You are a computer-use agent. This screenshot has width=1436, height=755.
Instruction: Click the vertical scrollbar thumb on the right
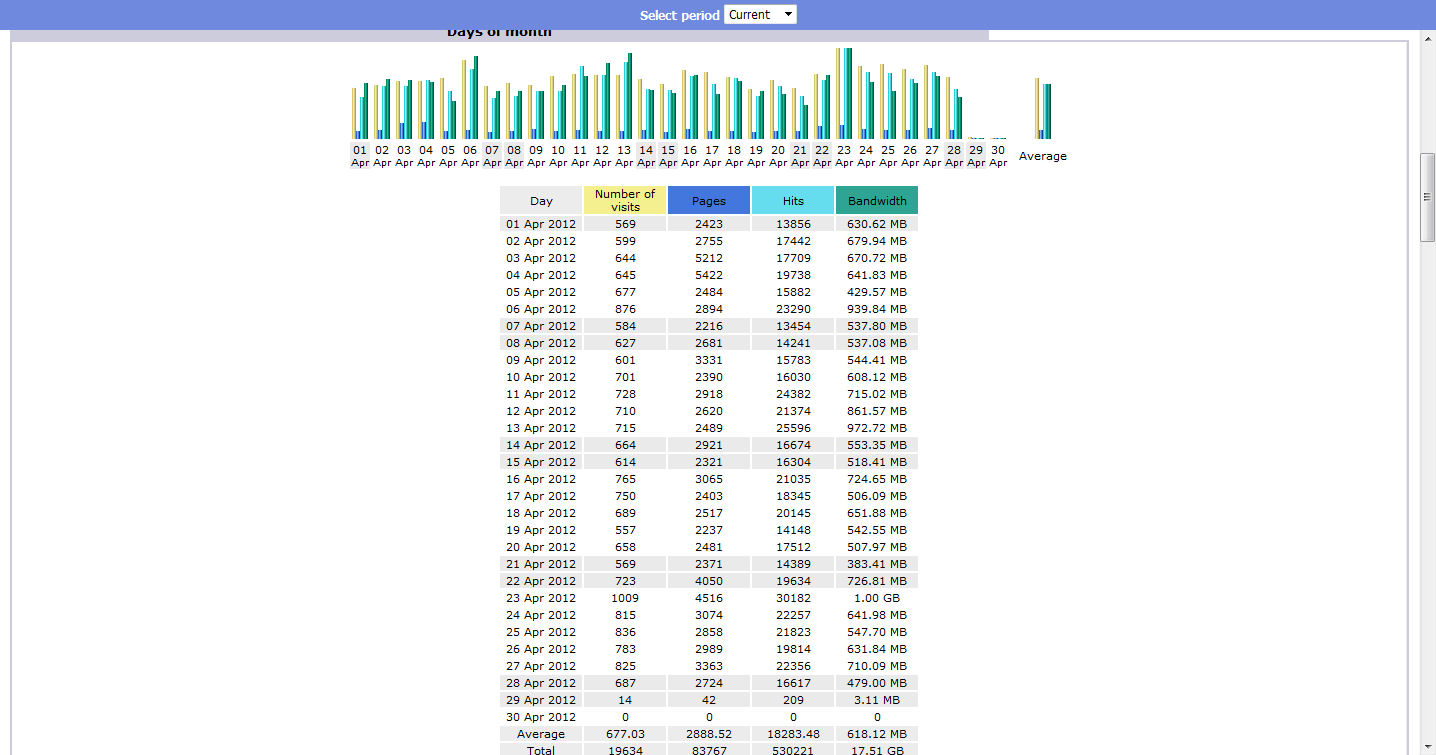[1427, 197]
